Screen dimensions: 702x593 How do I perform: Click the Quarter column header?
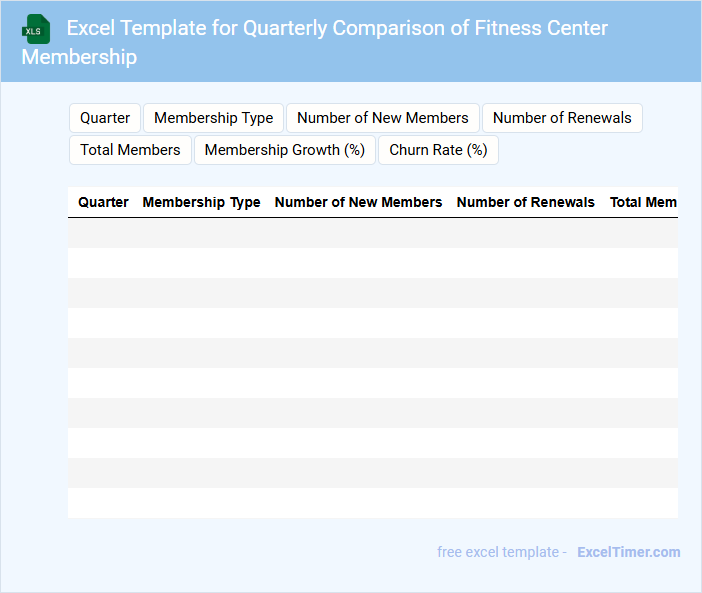(x=103, y=202)
